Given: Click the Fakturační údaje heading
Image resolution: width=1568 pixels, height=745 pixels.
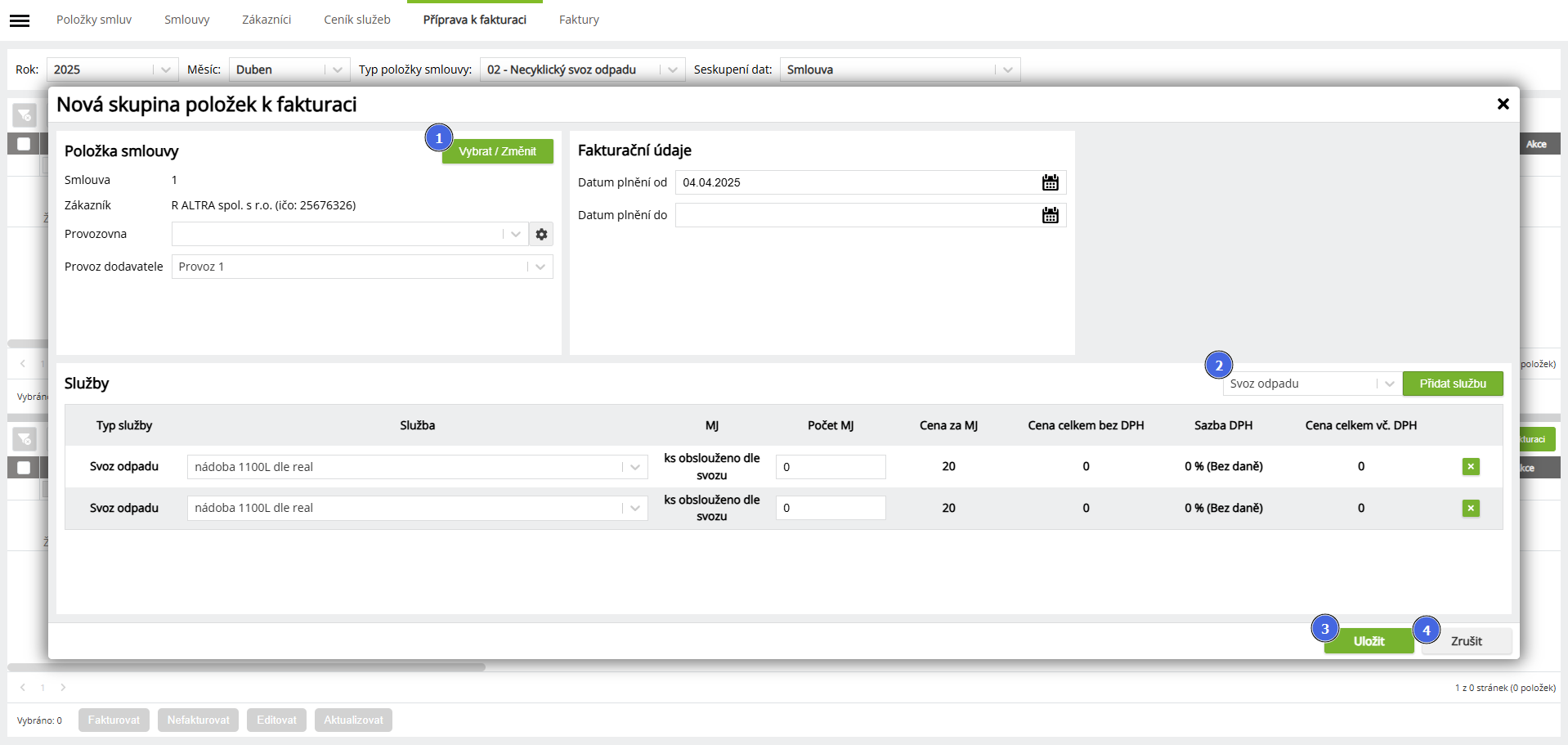Looking at the screenshot, I should click(634, 150).
